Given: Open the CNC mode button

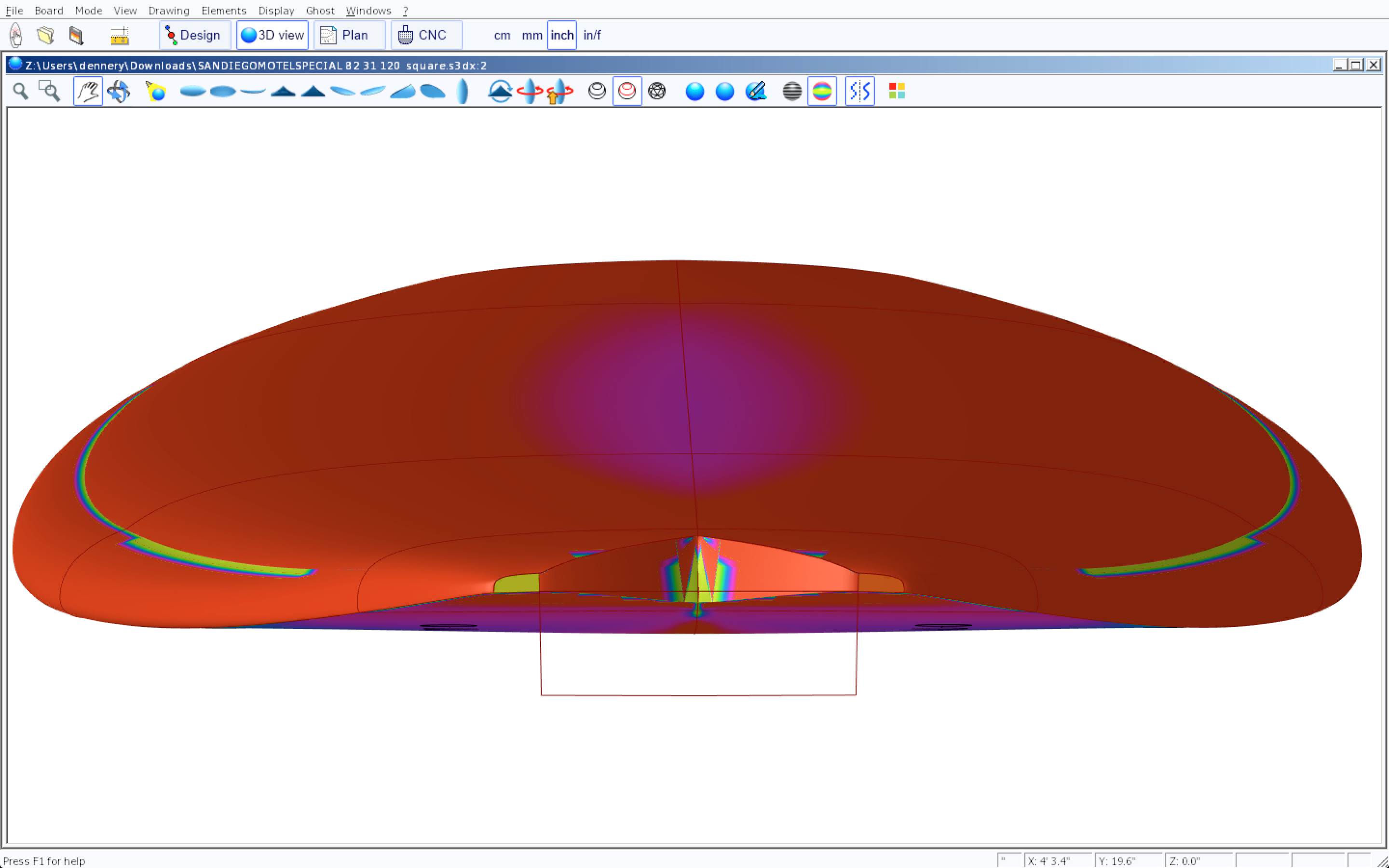Looking at the screenshot, I should 426,35.
